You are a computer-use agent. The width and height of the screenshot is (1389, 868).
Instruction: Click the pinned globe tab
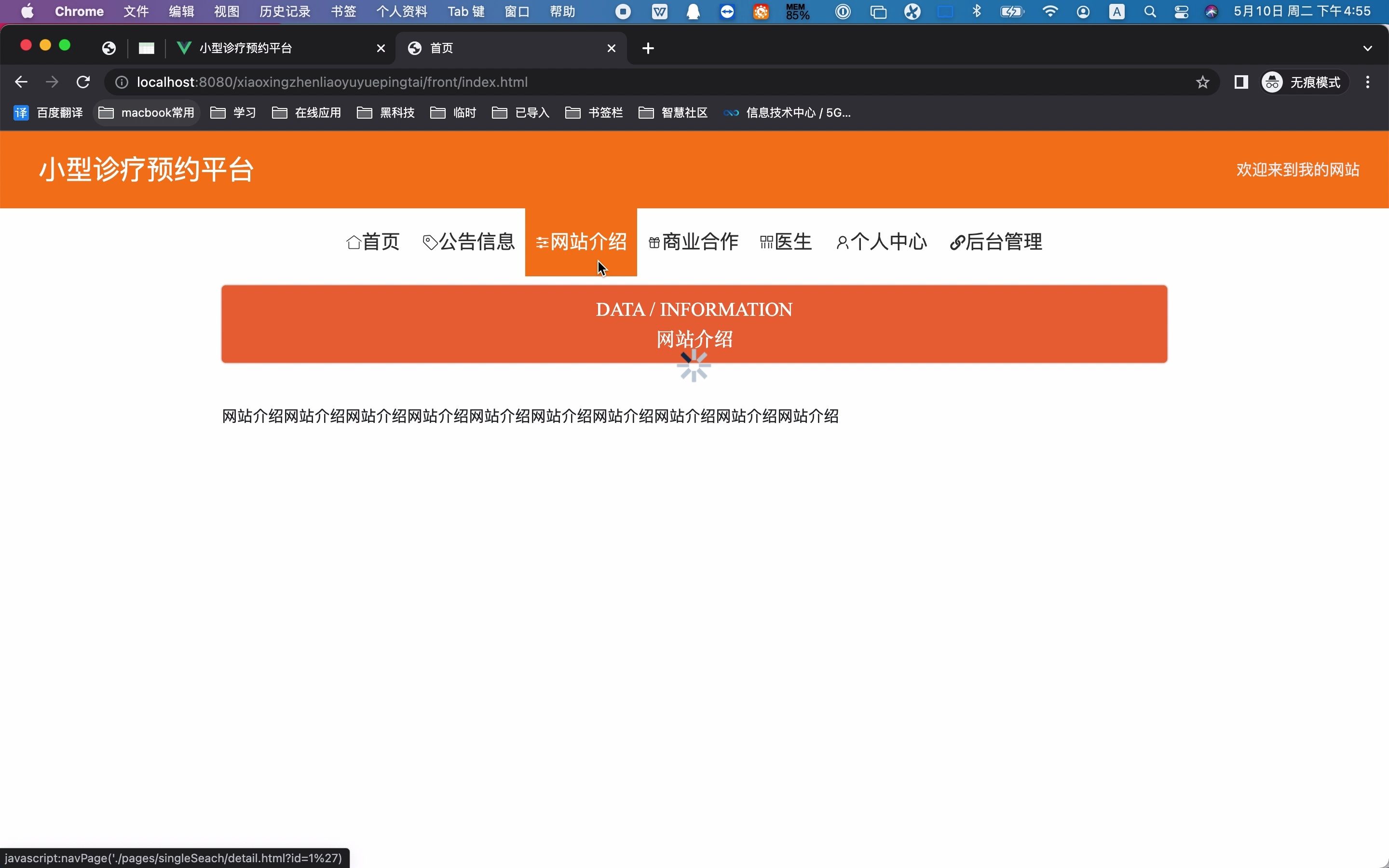(x=109, y=48)
